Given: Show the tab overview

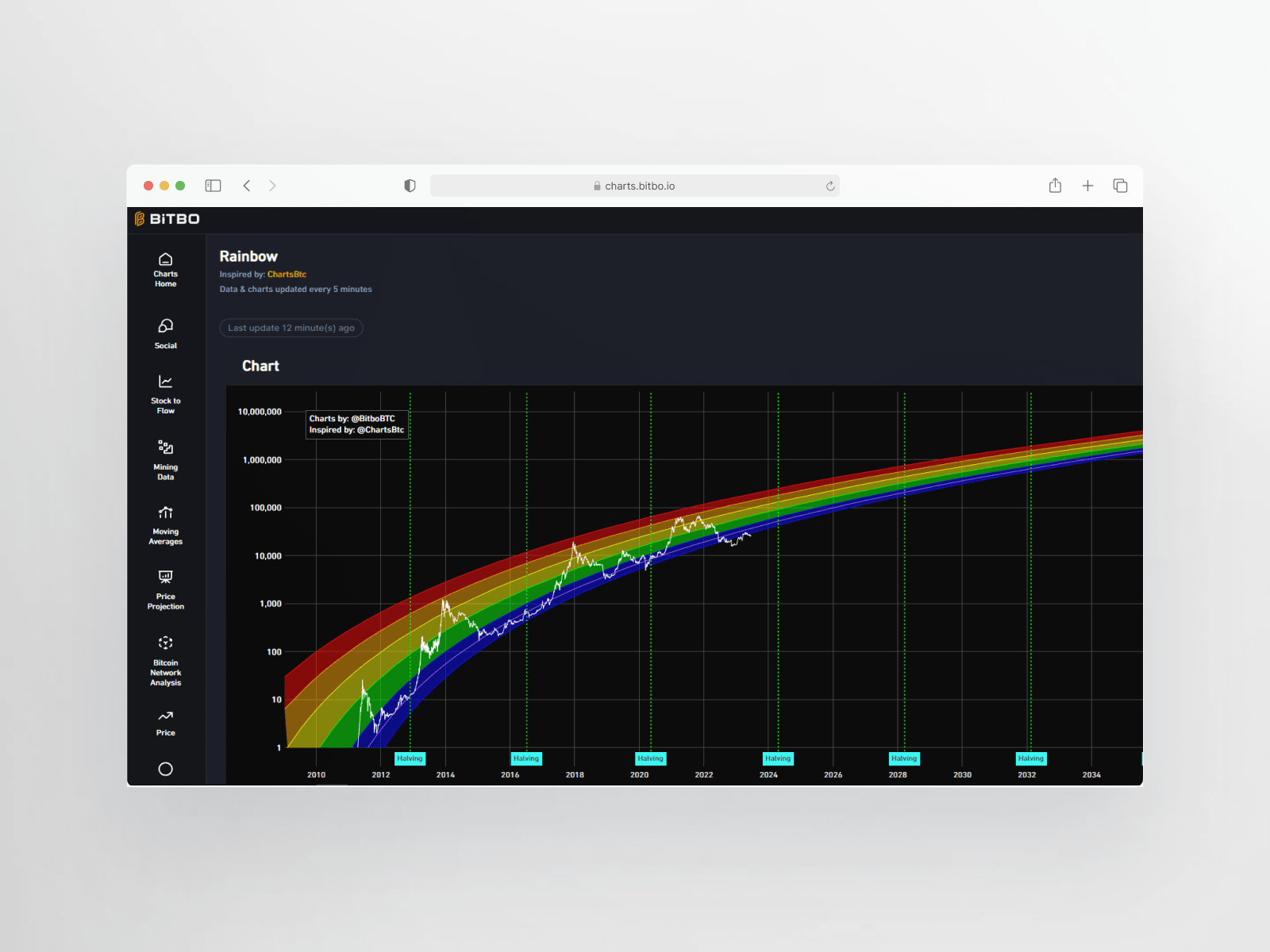Looking at the screenshot, I should coord(1120,186).
